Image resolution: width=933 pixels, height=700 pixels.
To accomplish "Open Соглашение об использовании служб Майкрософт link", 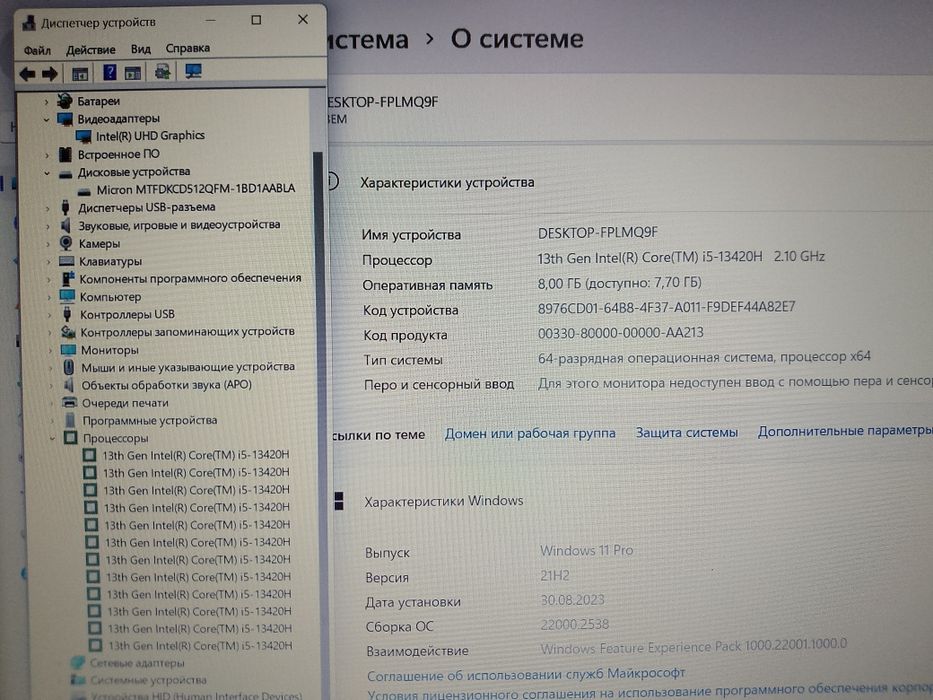I will pyautogui.click(x=526, y=674).
